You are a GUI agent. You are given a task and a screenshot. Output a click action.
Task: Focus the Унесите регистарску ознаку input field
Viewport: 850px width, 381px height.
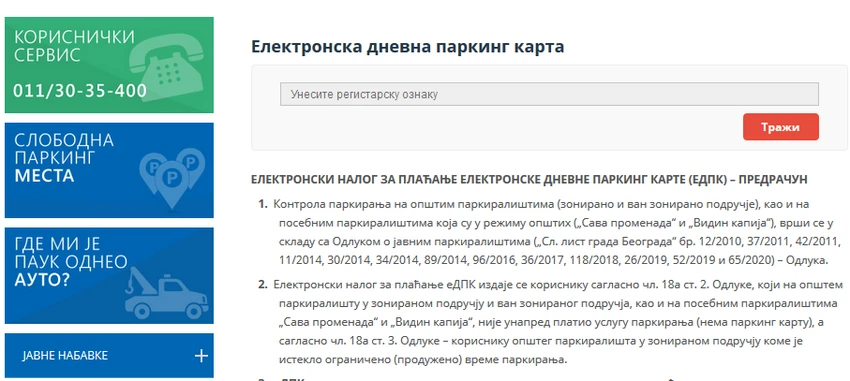549,94
